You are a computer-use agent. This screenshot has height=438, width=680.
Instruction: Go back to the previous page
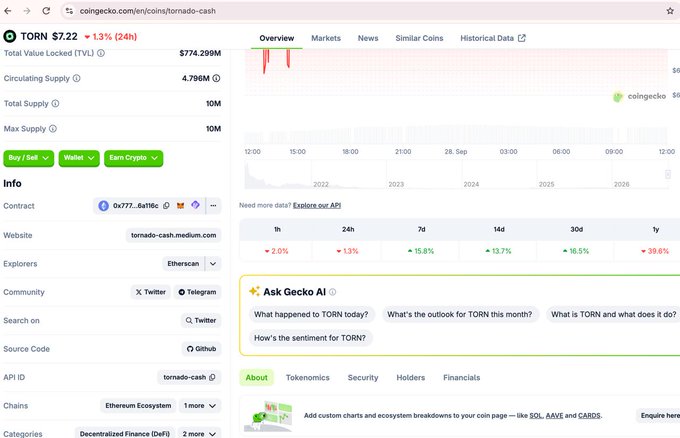pos(8,11)
